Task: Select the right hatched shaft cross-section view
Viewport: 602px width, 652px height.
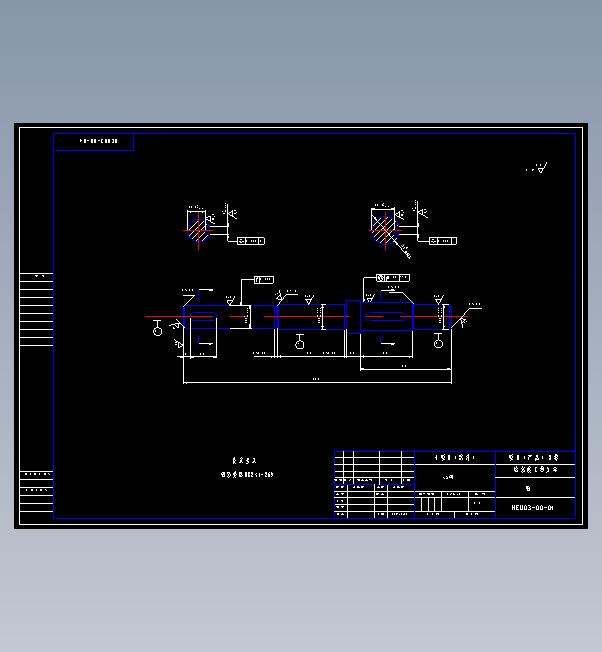Action: point(384,230)
